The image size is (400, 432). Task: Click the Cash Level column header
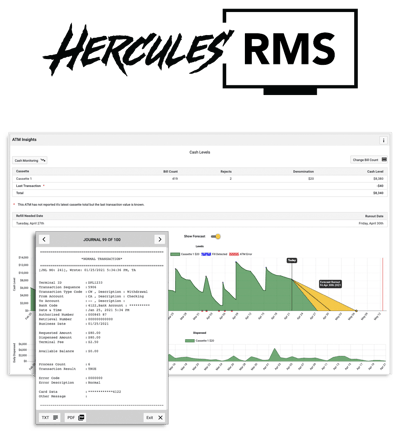(x=375, y=171)
